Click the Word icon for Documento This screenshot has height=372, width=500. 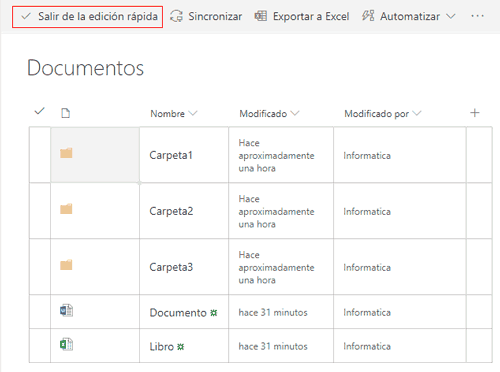66,310
